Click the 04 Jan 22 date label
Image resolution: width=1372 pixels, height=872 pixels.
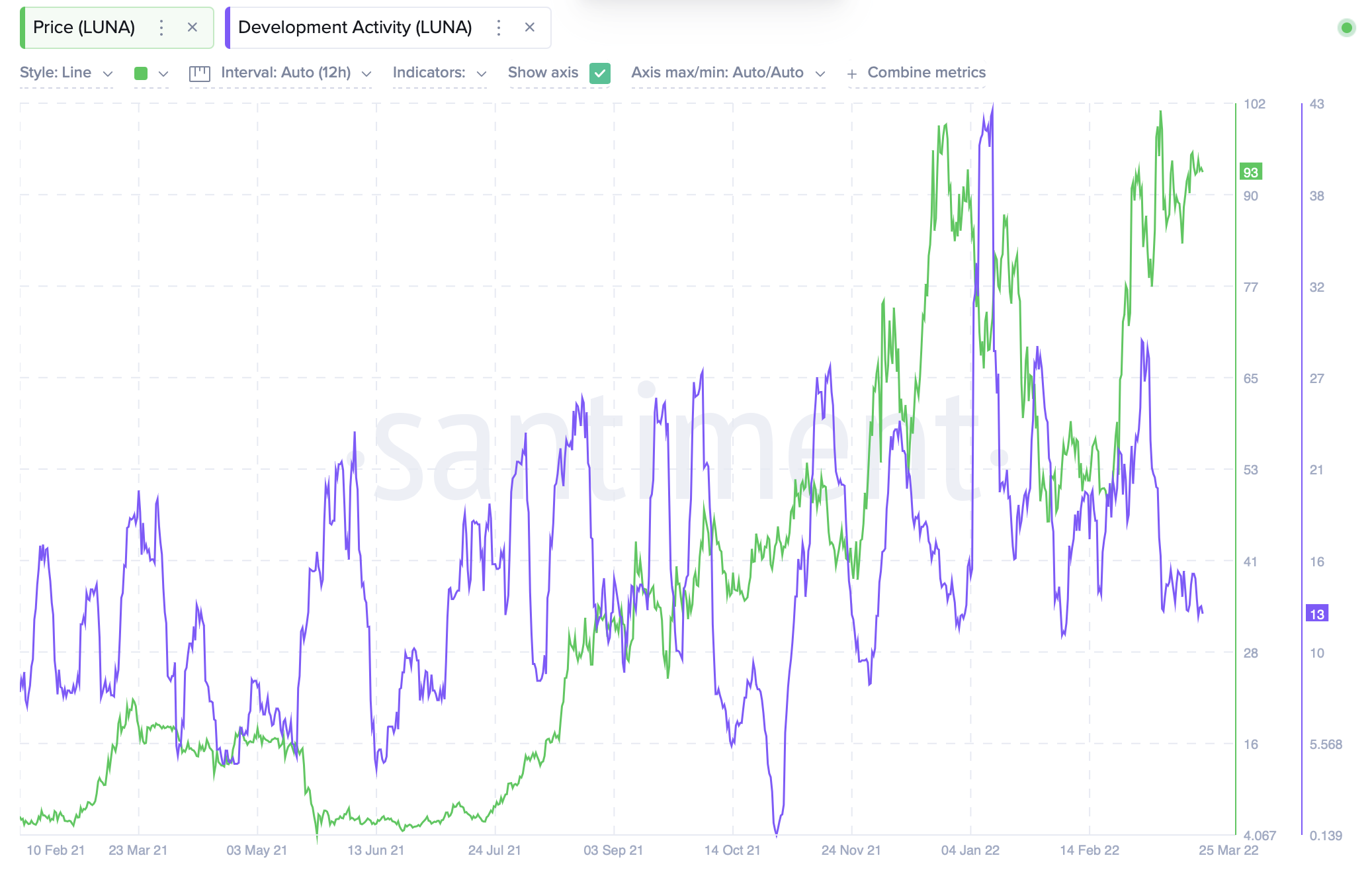click(x=970, y=850)
